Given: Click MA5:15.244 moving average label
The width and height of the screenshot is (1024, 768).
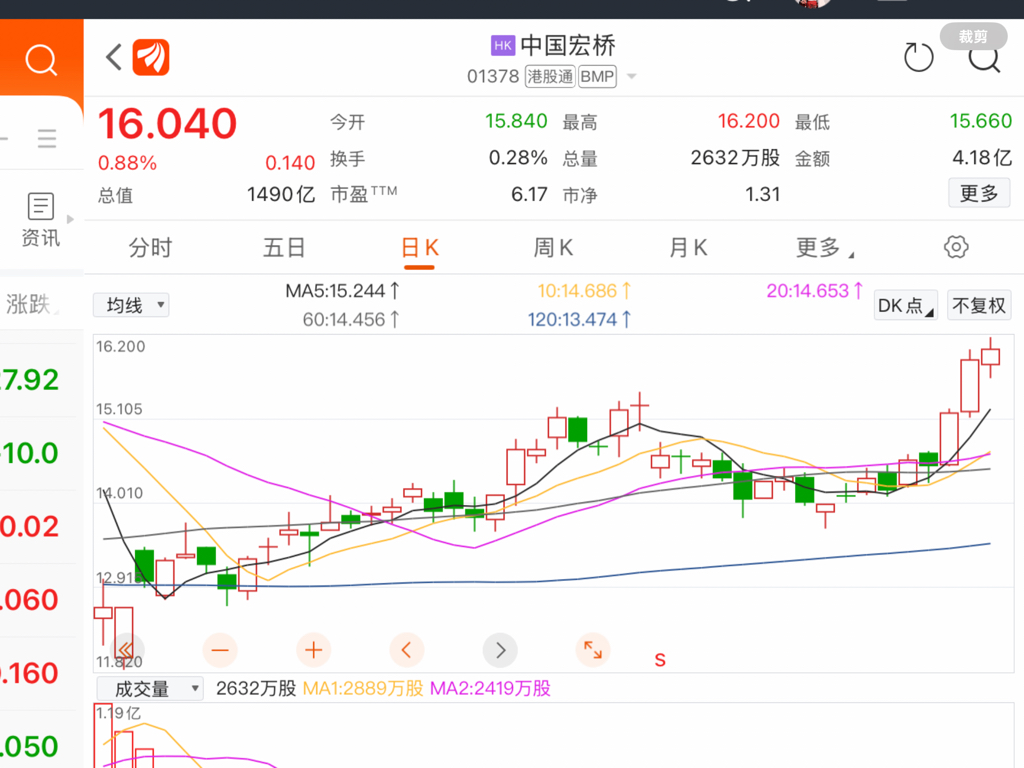Looking at the screenshot, I should pos(342,291).
